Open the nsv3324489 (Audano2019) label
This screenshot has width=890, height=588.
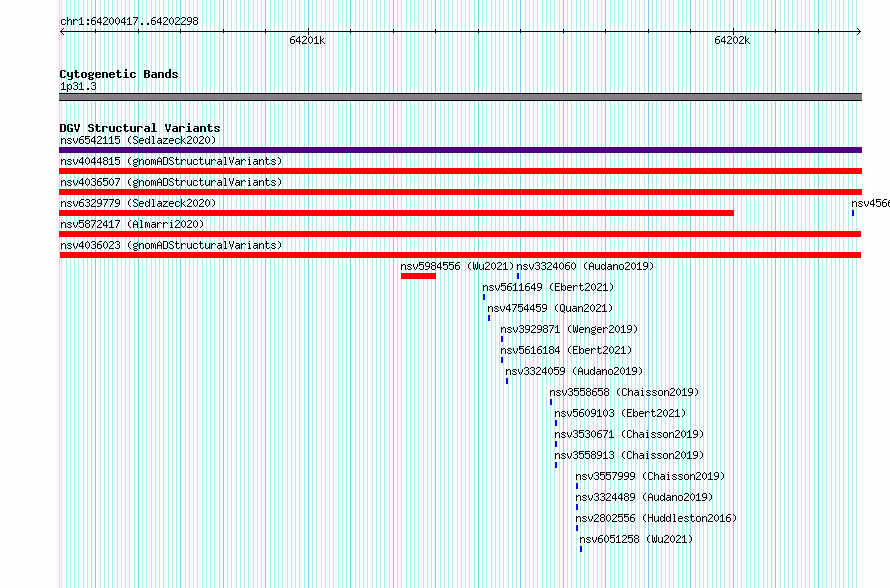pyautogui.click(x=644, y=497)
